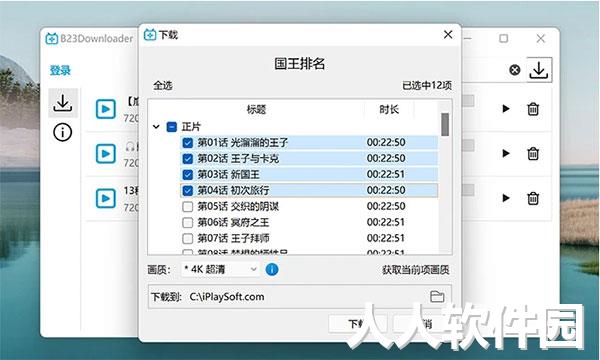
Task: Click the 时长 column header
Action: (x=389, y=109)
